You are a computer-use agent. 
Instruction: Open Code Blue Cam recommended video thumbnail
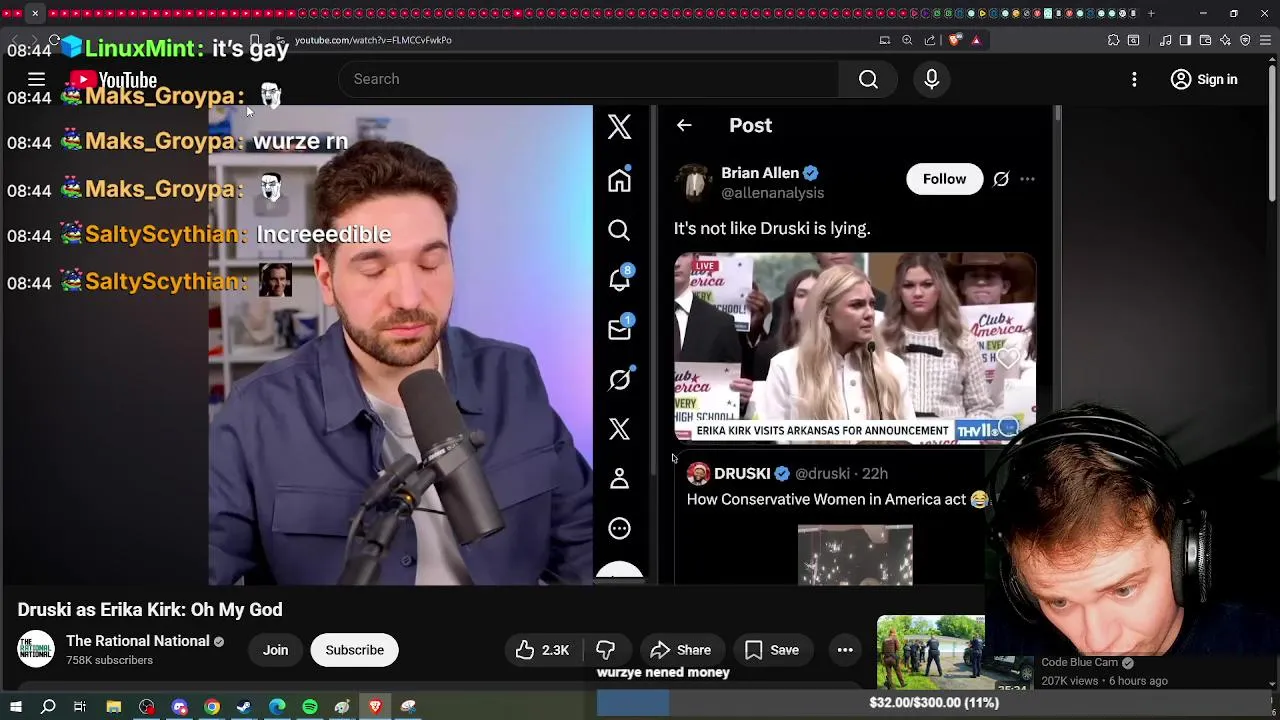coord(931,652)
